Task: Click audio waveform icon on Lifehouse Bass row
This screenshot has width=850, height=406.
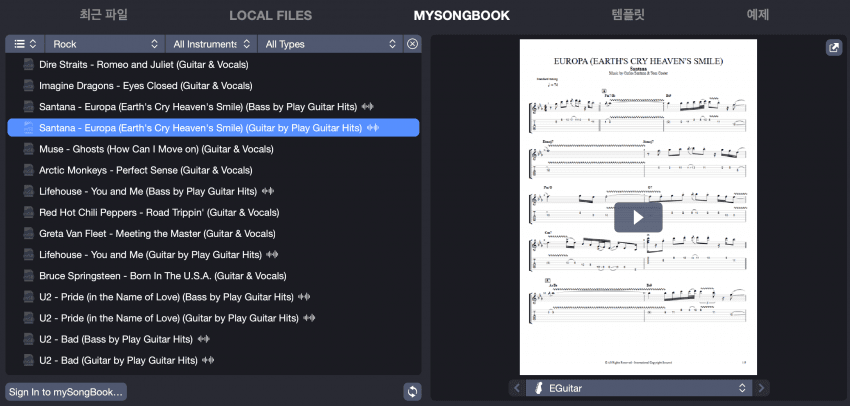Action: click(x=268, y=191)
